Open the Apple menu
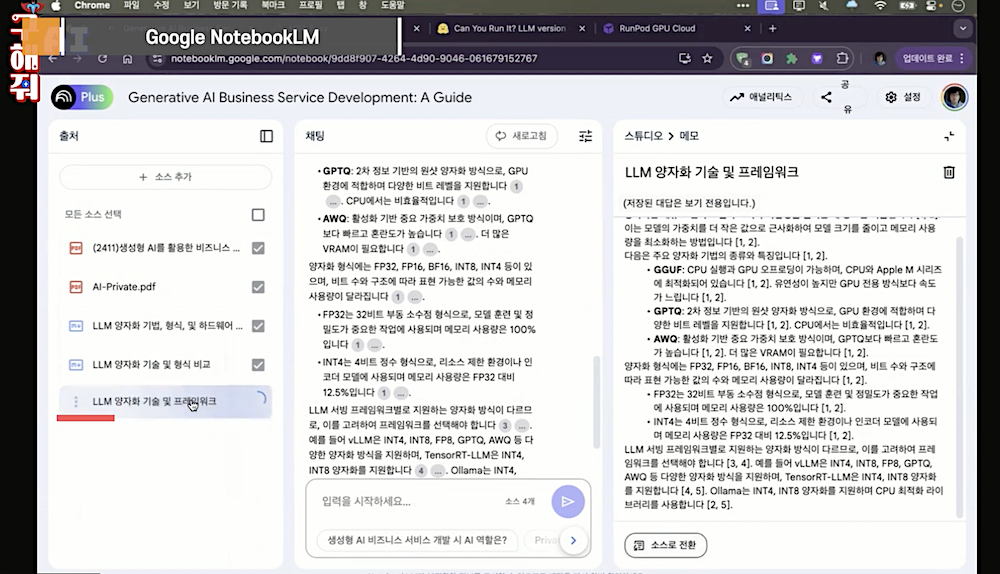Viewport: 1000px width, 574px height. [55, 6]
